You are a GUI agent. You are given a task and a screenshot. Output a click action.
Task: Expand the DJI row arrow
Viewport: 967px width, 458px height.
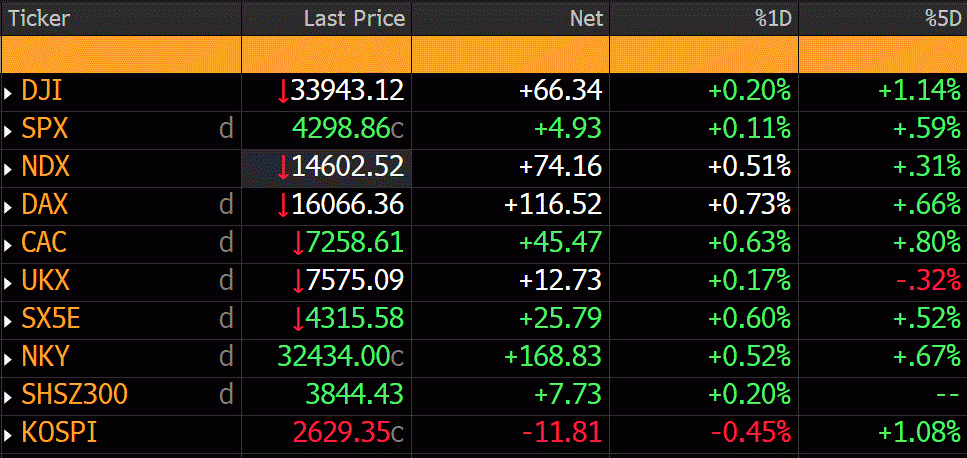(x=9, y=93)
